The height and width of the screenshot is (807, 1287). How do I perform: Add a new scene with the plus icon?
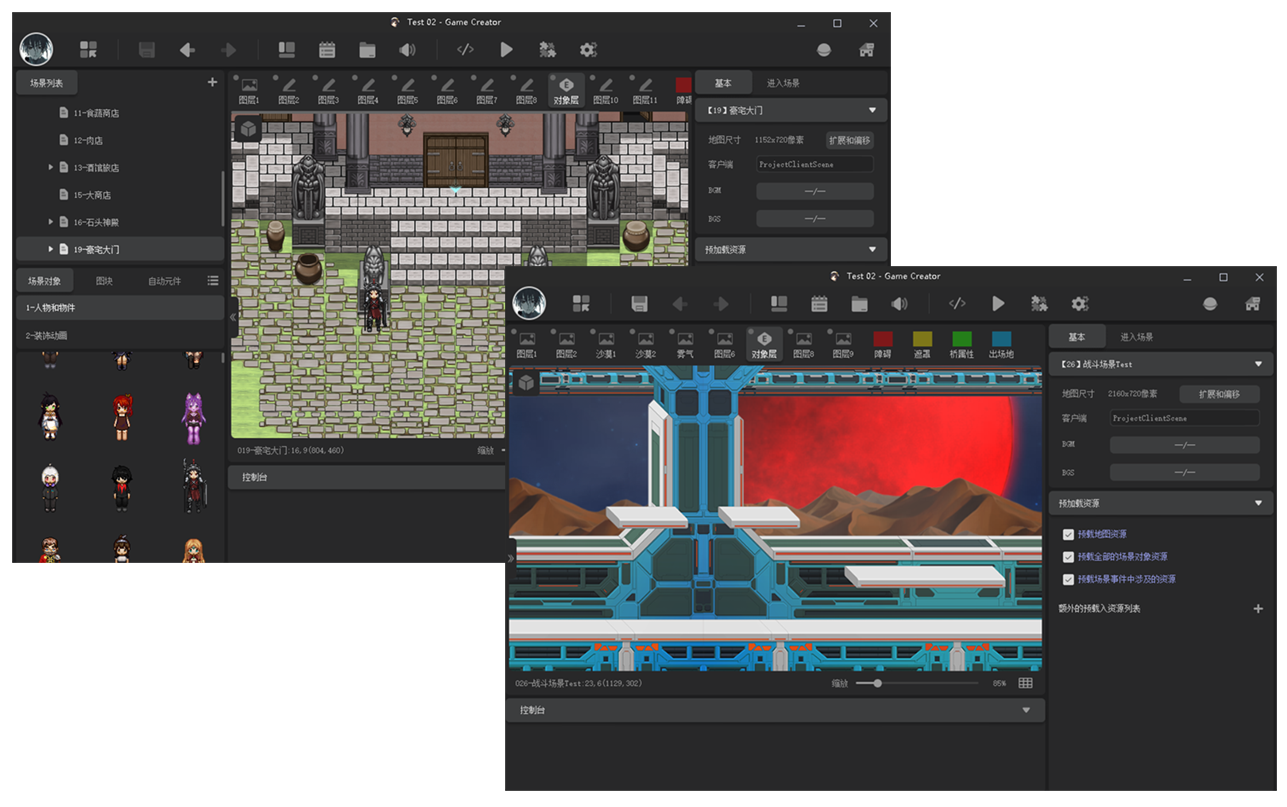point(212,83)
